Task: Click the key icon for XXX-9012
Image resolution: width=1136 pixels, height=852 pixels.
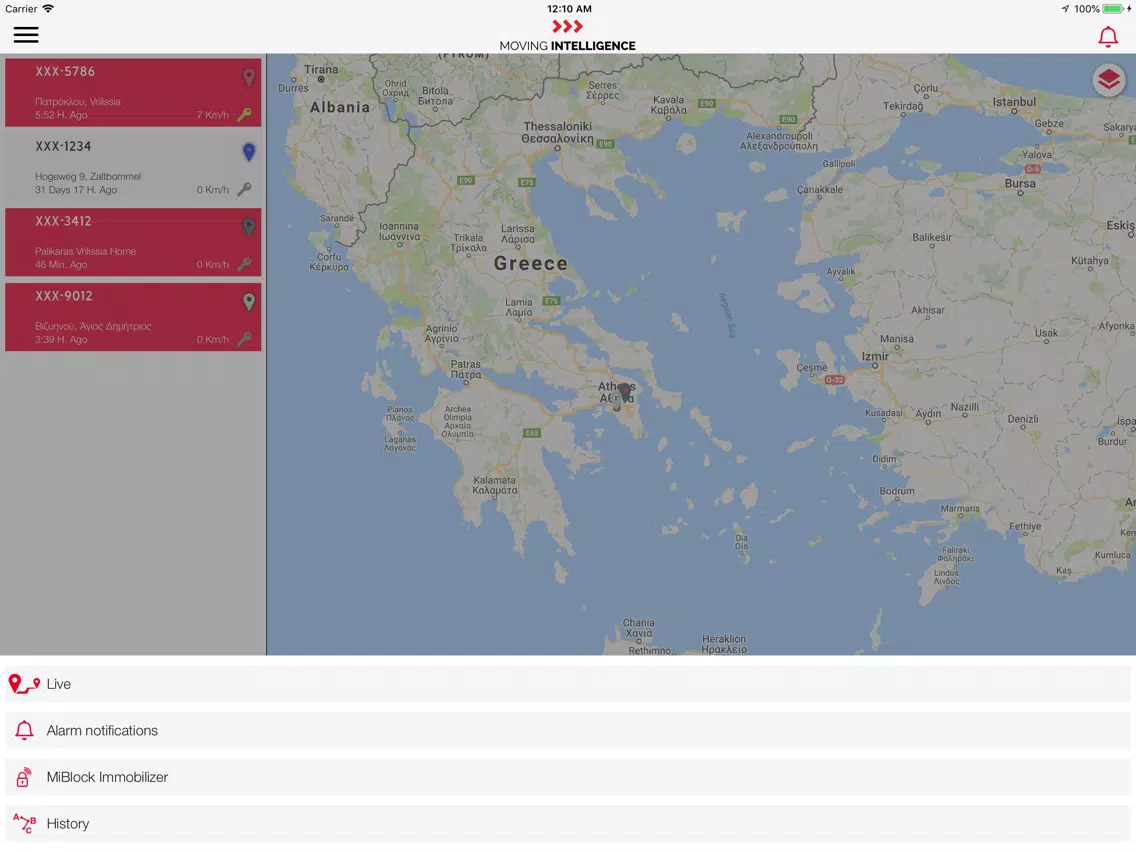Action: [x=244, y=339]
